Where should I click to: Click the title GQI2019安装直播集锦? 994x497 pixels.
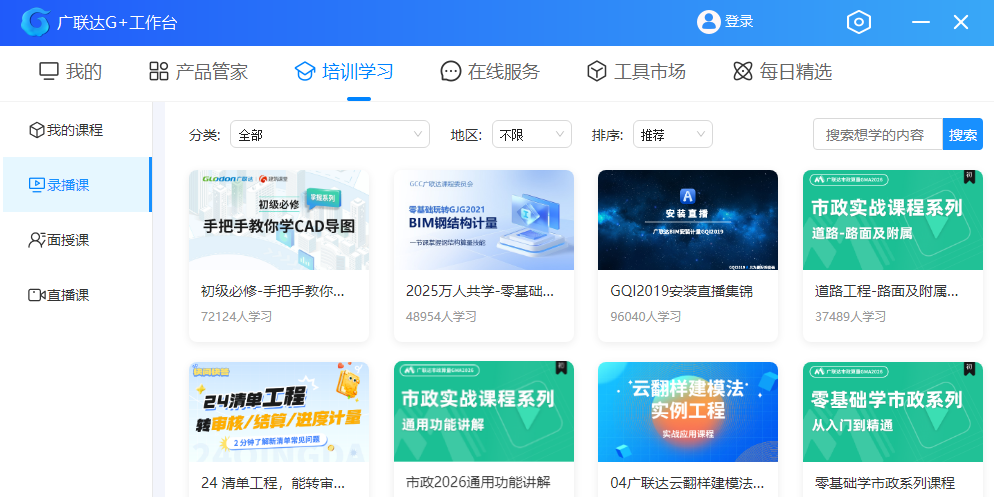(681, 292)
